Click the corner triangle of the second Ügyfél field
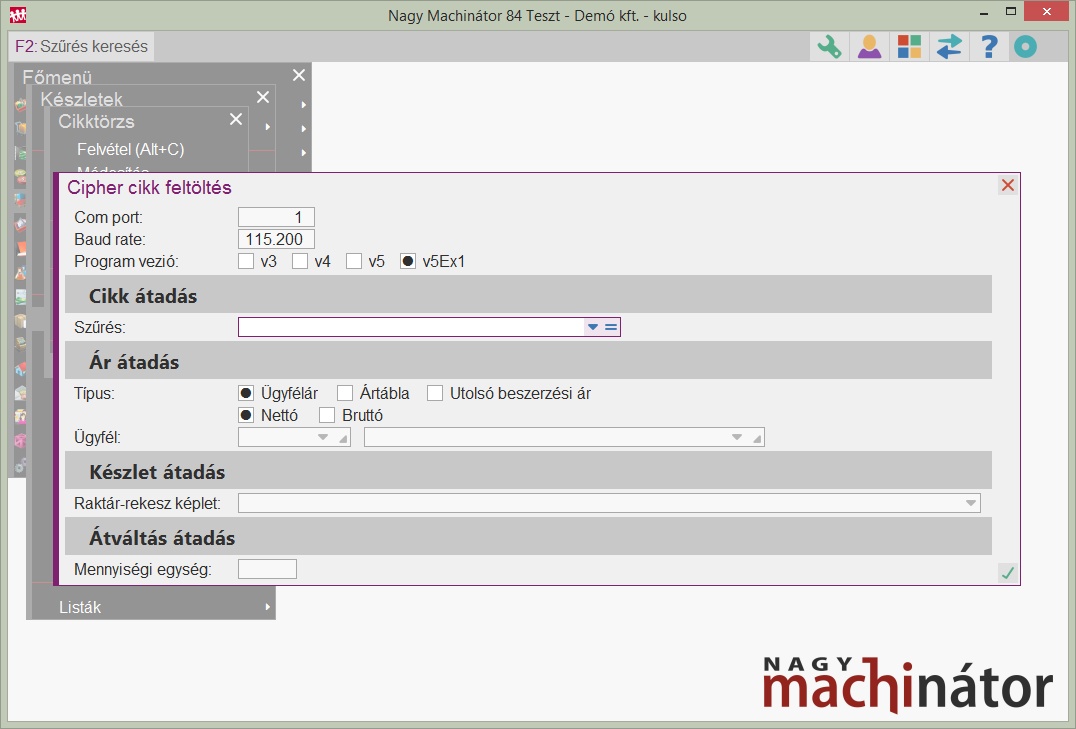The image size is (1076, 729). (x=757, y=438)
